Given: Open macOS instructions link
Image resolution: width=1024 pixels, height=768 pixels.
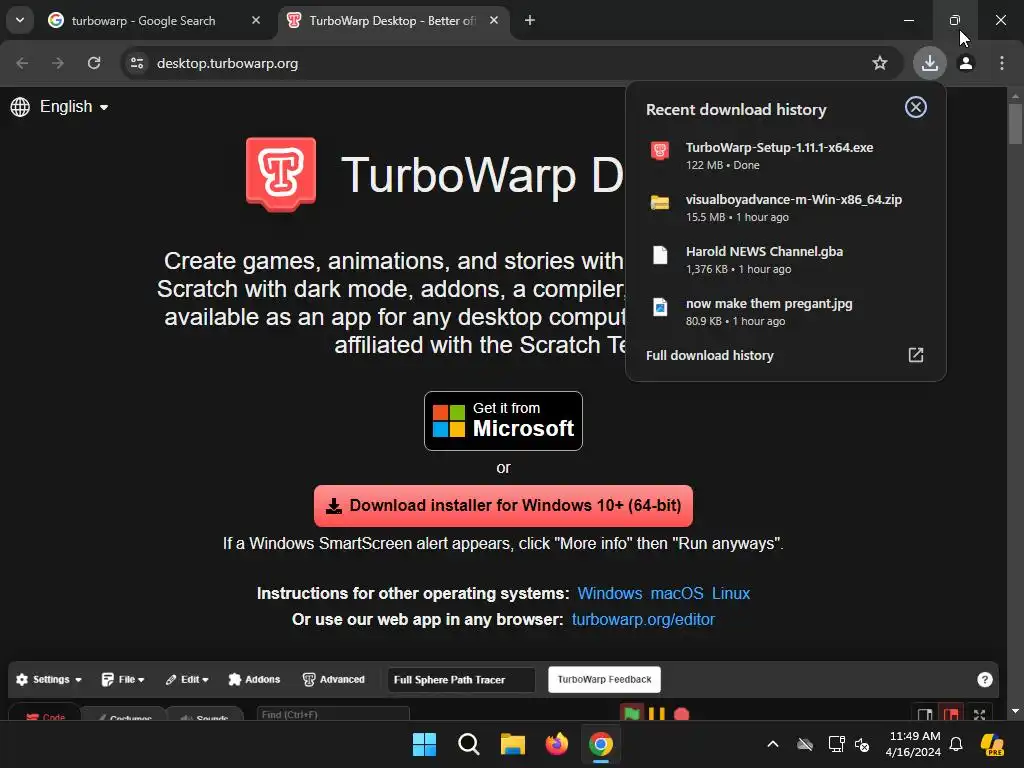Looking at the screenshot, I should [677, 593].
